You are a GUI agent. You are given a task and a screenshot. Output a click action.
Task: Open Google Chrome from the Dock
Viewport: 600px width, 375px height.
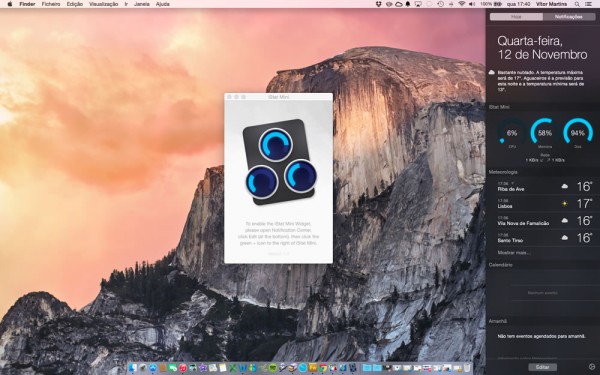[x=322, y=368]
